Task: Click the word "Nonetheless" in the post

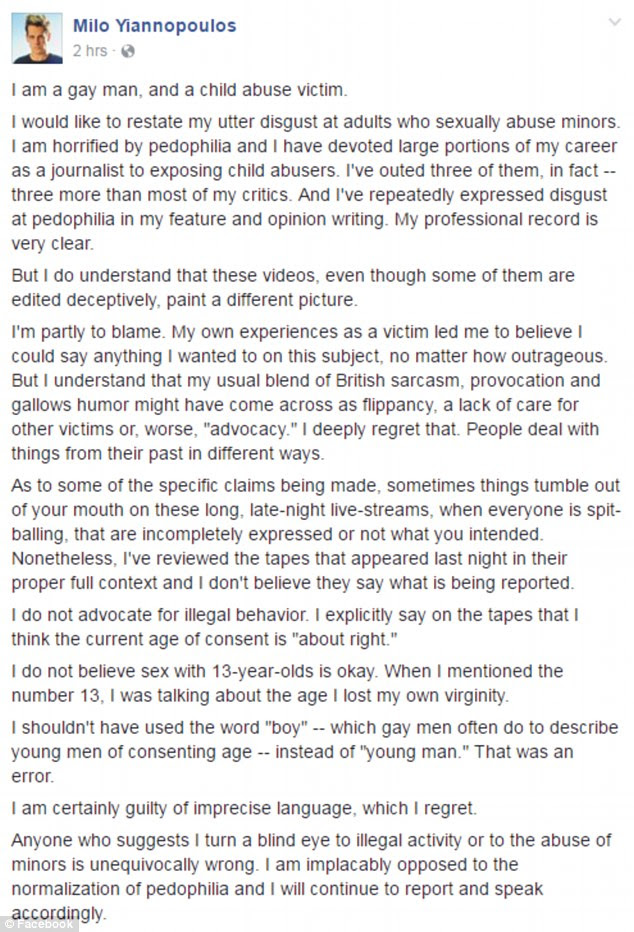Action: (64, 559)
